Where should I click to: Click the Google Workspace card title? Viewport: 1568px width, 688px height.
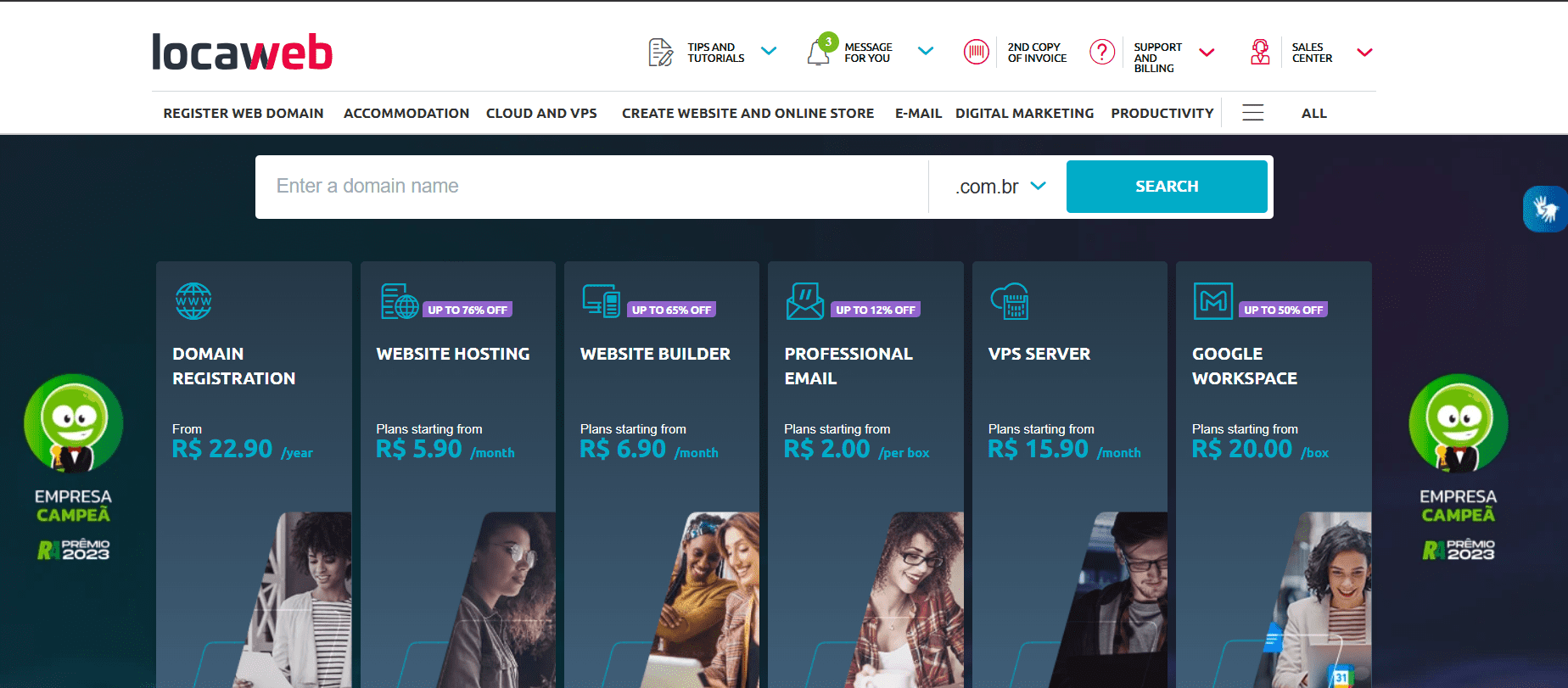[x=1245, y=366]
